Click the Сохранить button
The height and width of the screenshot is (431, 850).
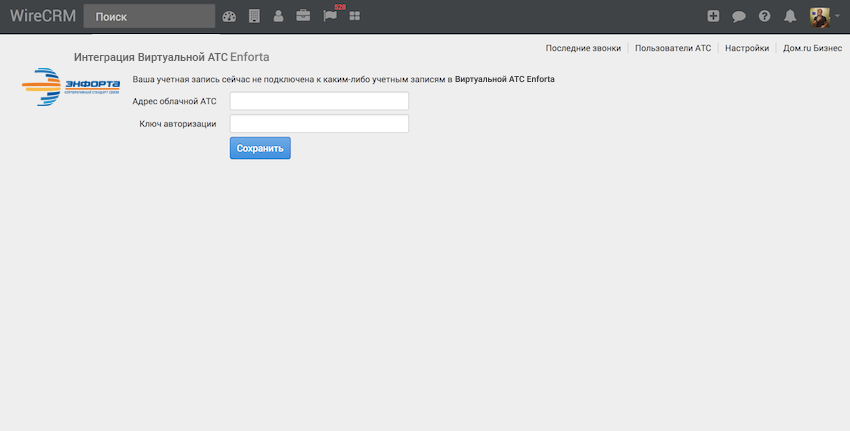coord(260,148)
